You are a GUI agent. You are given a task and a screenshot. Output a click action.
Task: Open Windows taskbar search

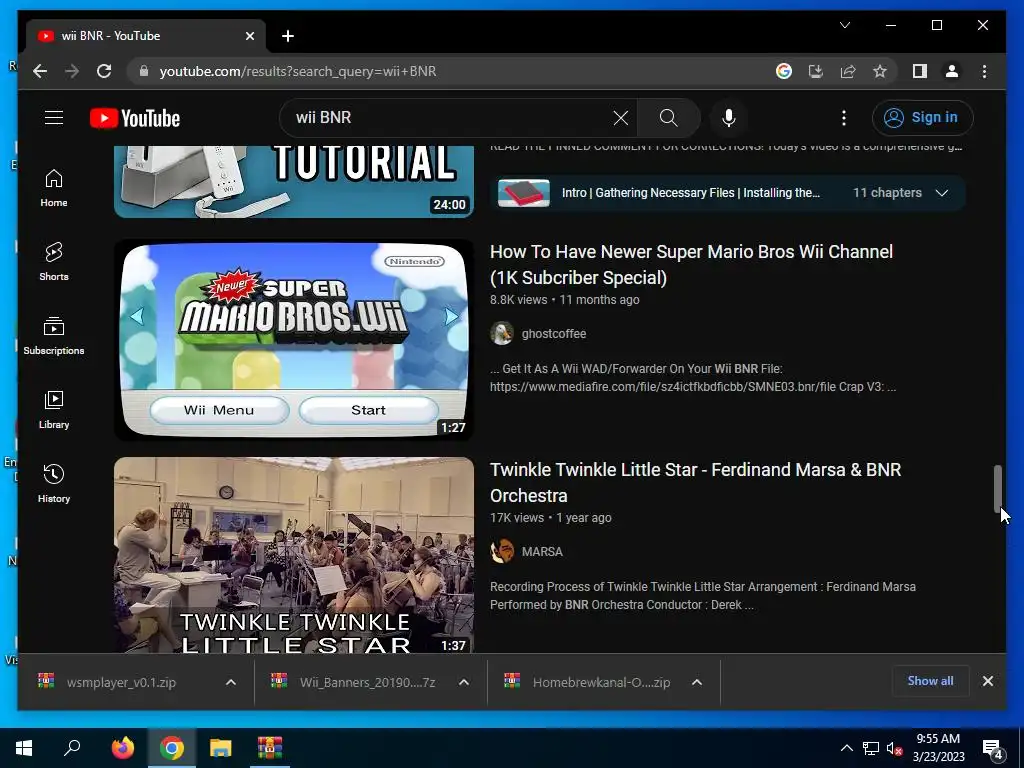[x=72, y=748]
